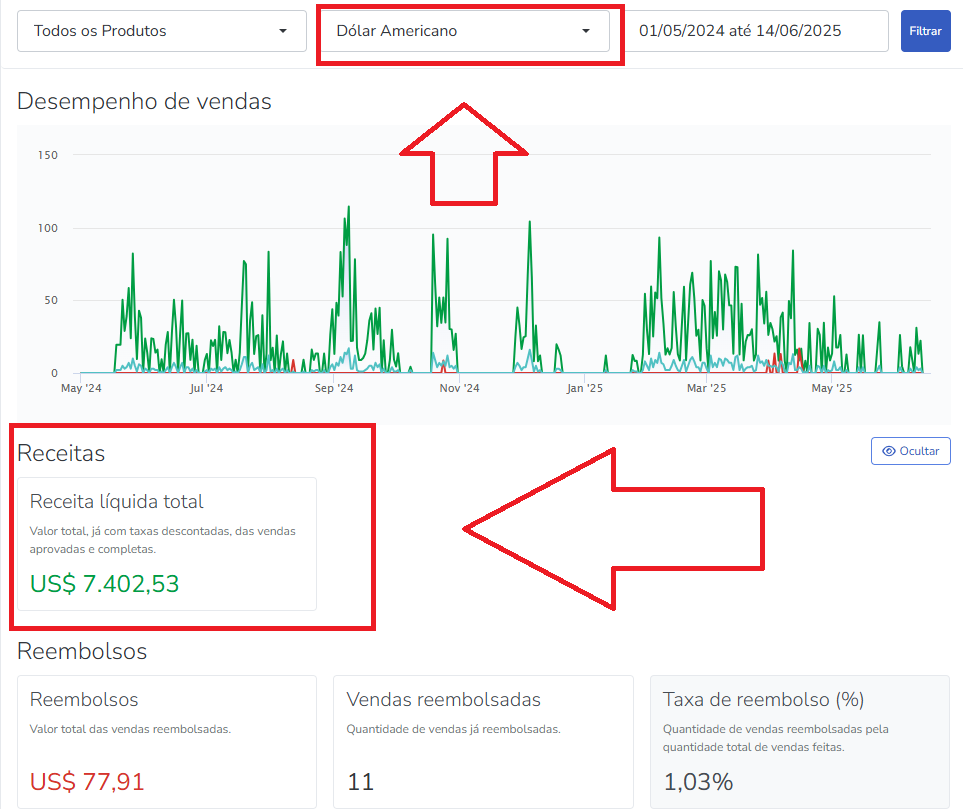Select the US$ 7.402,53 revenue value

pos(104,584)
